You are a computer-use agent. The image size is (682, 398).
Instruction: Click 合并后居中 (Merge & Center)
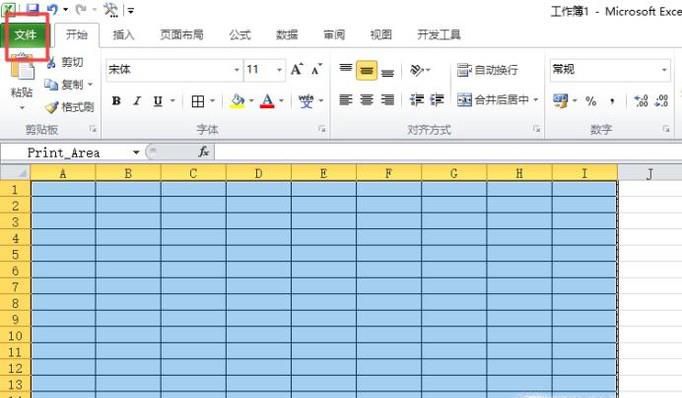[x=492, y=100]
